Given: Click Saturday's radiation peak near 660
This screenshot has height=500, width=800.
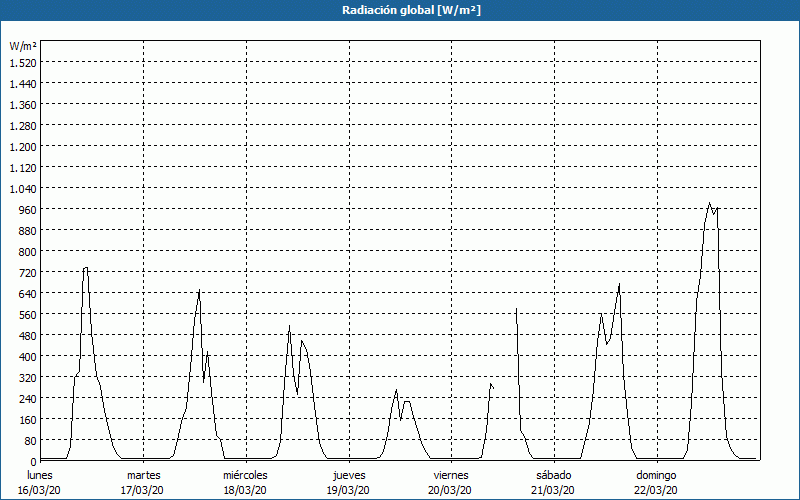Looking at the screenshot, I should [x=619, y=284].
